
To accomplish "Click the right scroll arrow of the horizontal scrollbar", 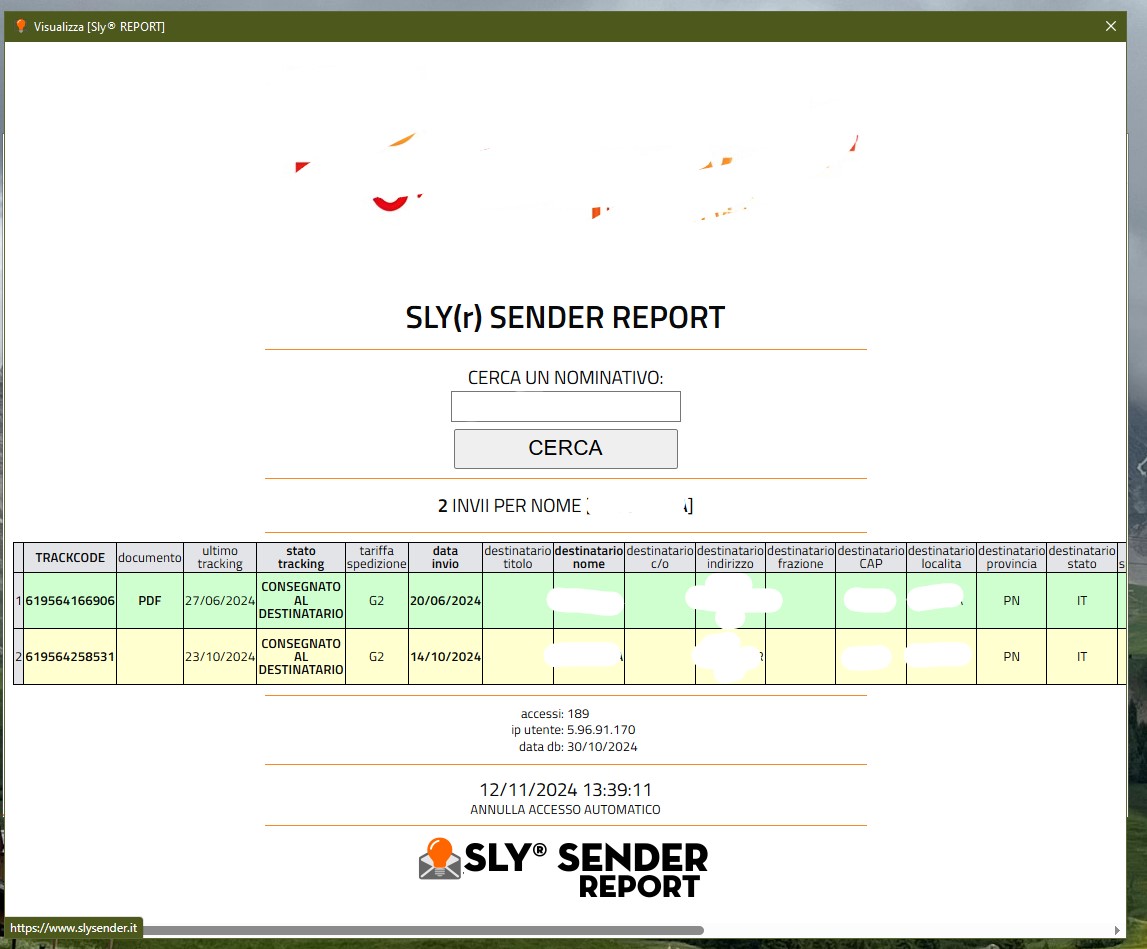I will 1117,930.
